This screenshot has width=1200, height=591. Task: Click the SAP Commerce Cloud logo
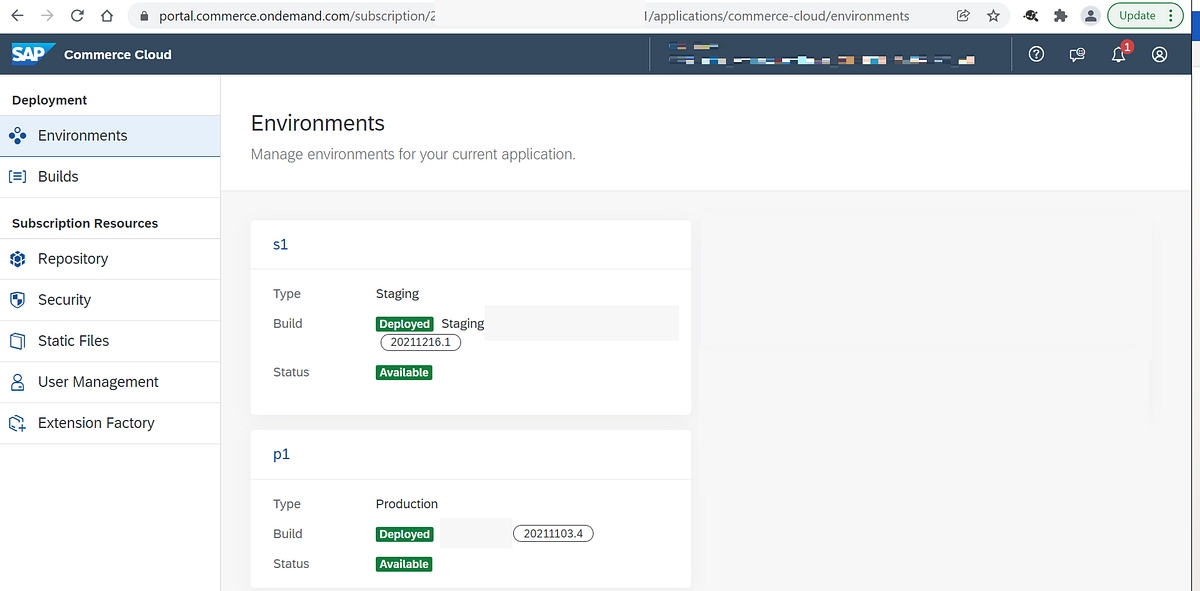(x=33, y=54)
